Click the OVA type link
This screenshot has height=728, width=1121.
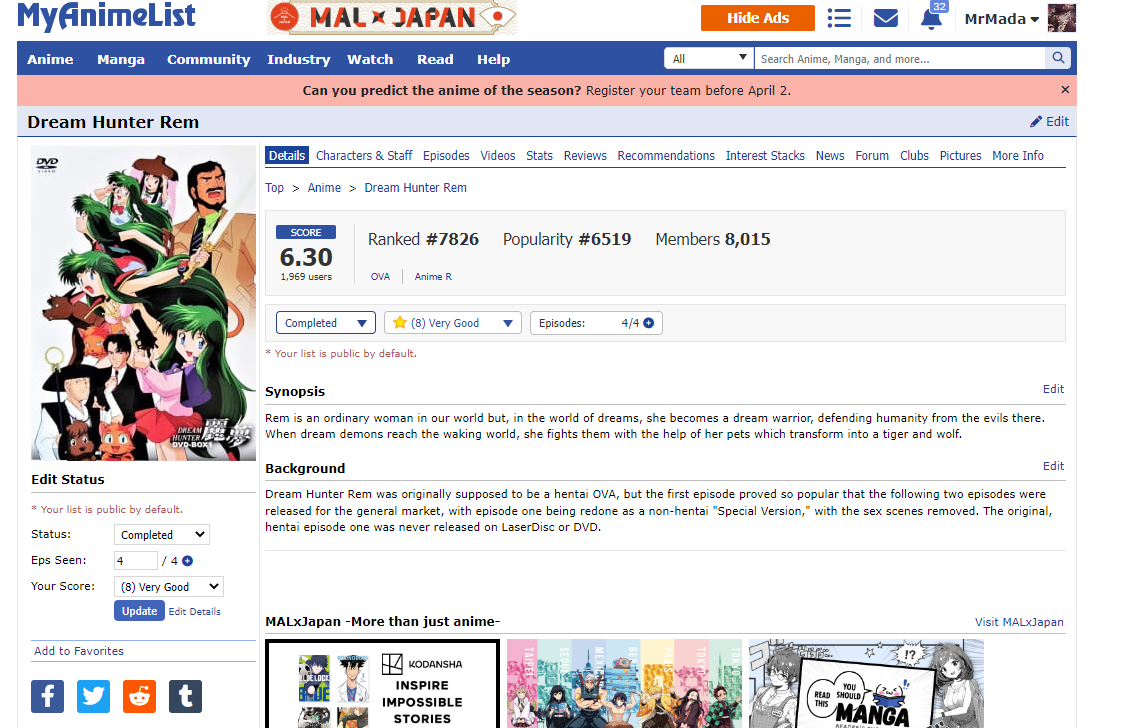pyautogui.click(x=380, y=276)
